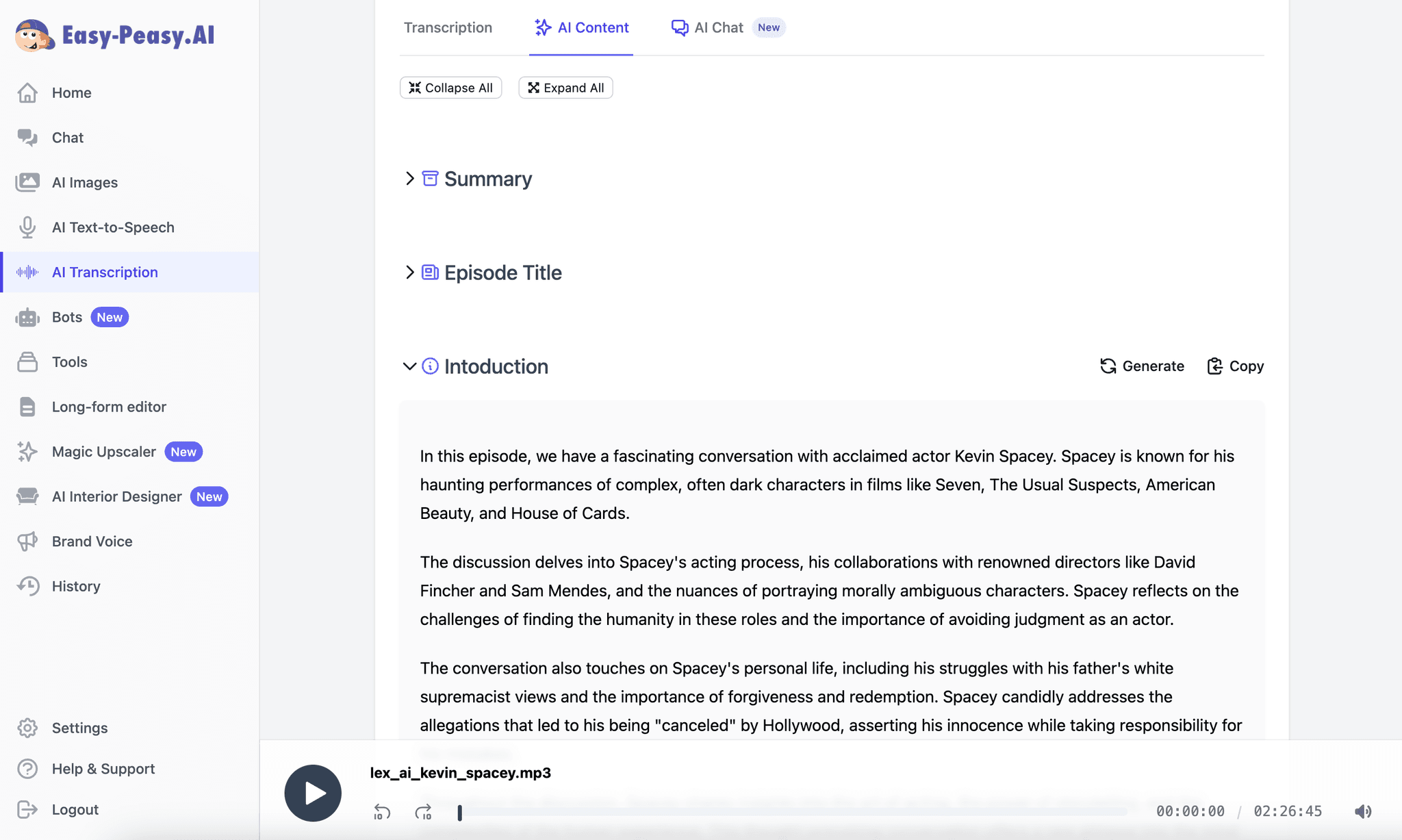Expand the Summary section
The height and width of the screenshot is (840, 1402).
click(x=409, y=179)
